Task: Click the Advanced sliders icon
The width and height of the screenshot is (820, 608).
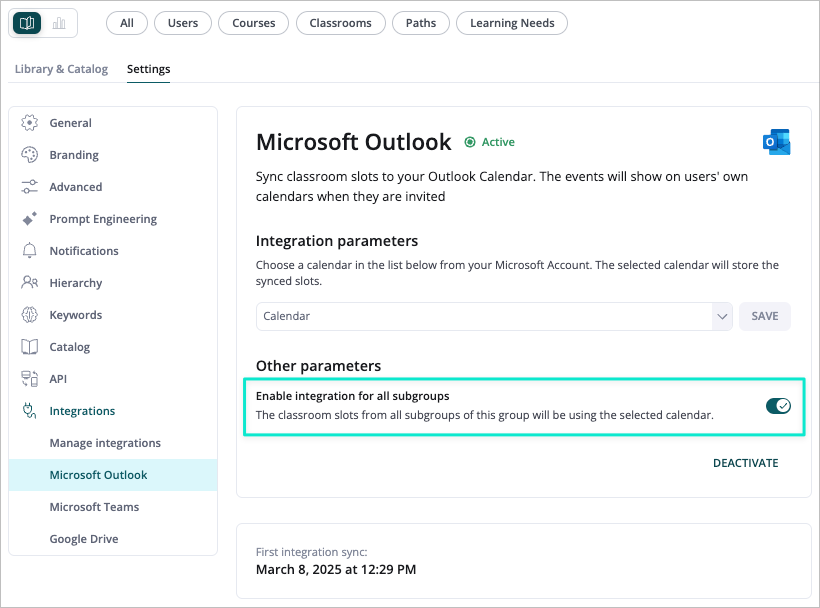Action: point(30,187)
